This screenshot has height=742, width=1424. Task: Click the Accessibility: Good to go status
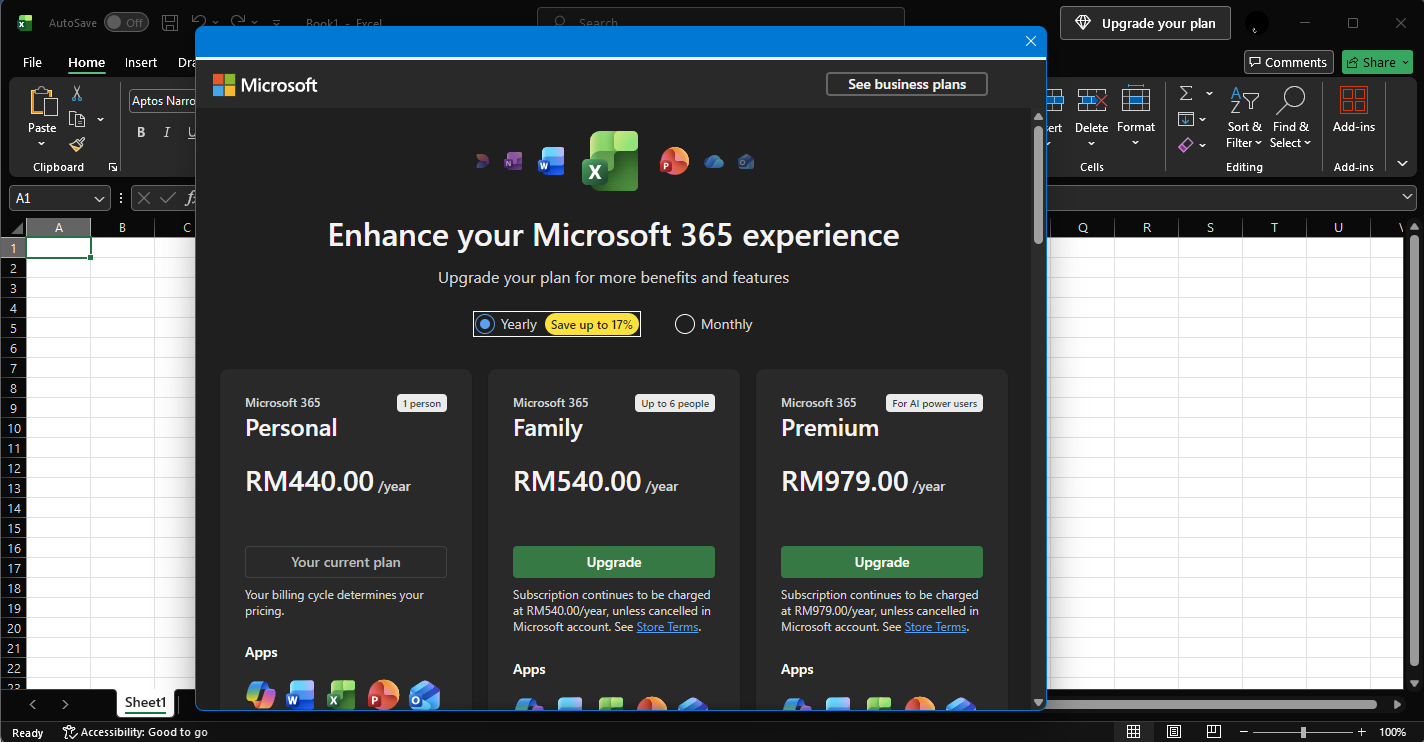click(x=135, y=732)
